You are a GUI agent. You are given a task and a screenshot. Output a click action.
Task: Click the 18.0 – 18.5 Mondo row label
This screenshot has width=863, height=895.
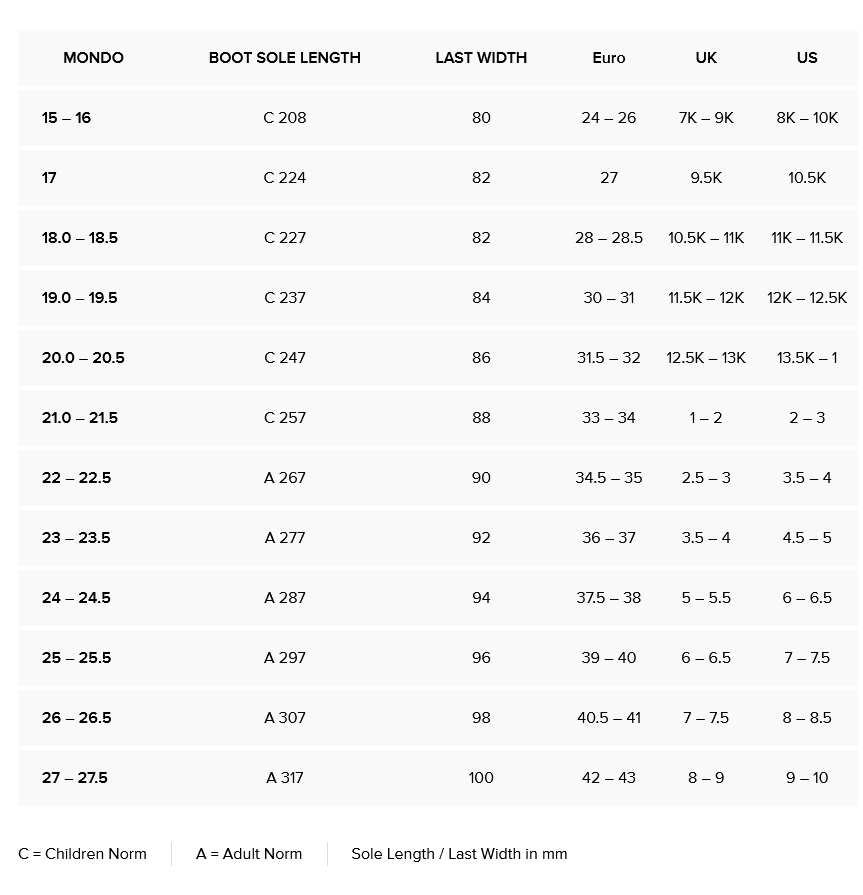coord(80,238)
